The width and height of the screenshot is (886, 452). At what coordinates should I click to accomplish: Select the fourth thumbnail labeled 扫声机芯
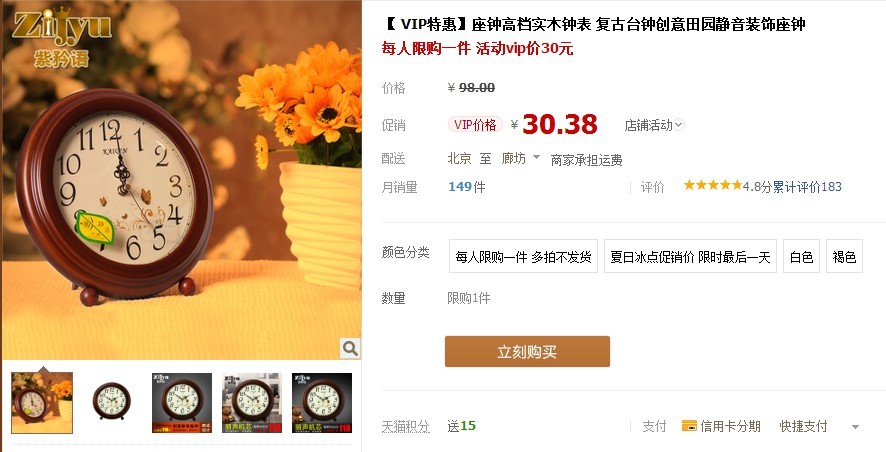click(x=252, y=403)
